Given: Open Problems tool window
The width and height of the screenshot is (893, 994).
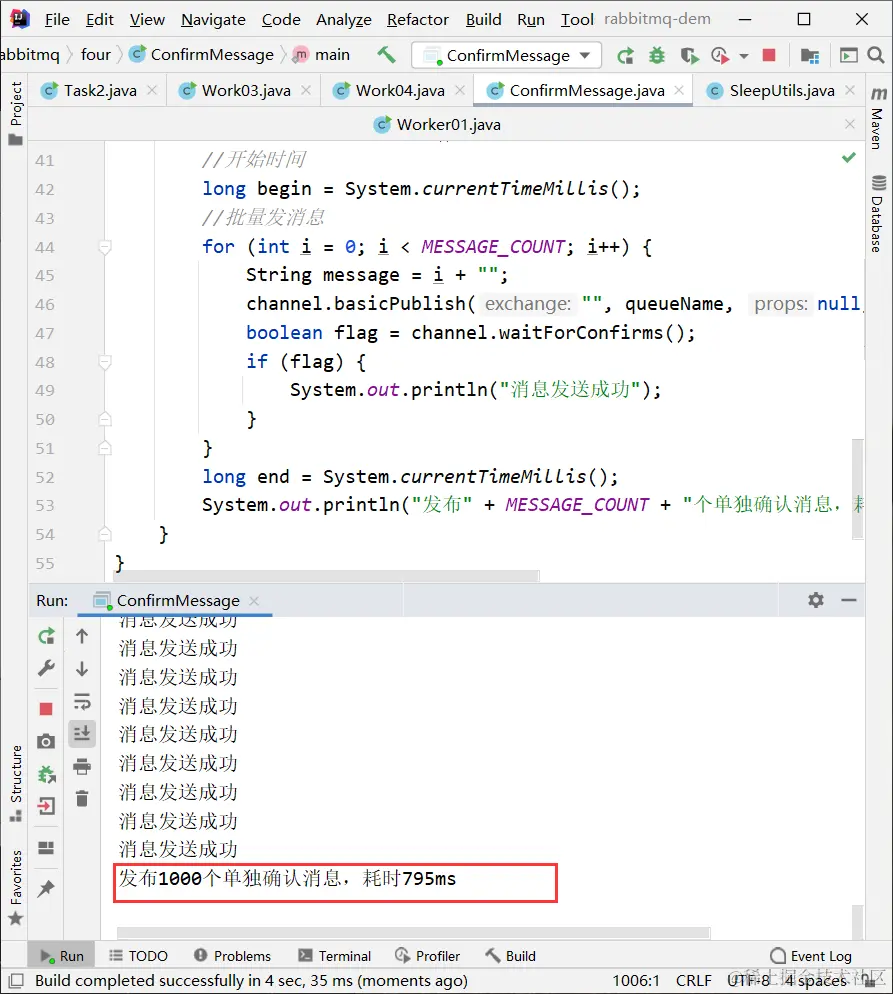Looking at the screenshot, I should (x=233, y=956).
